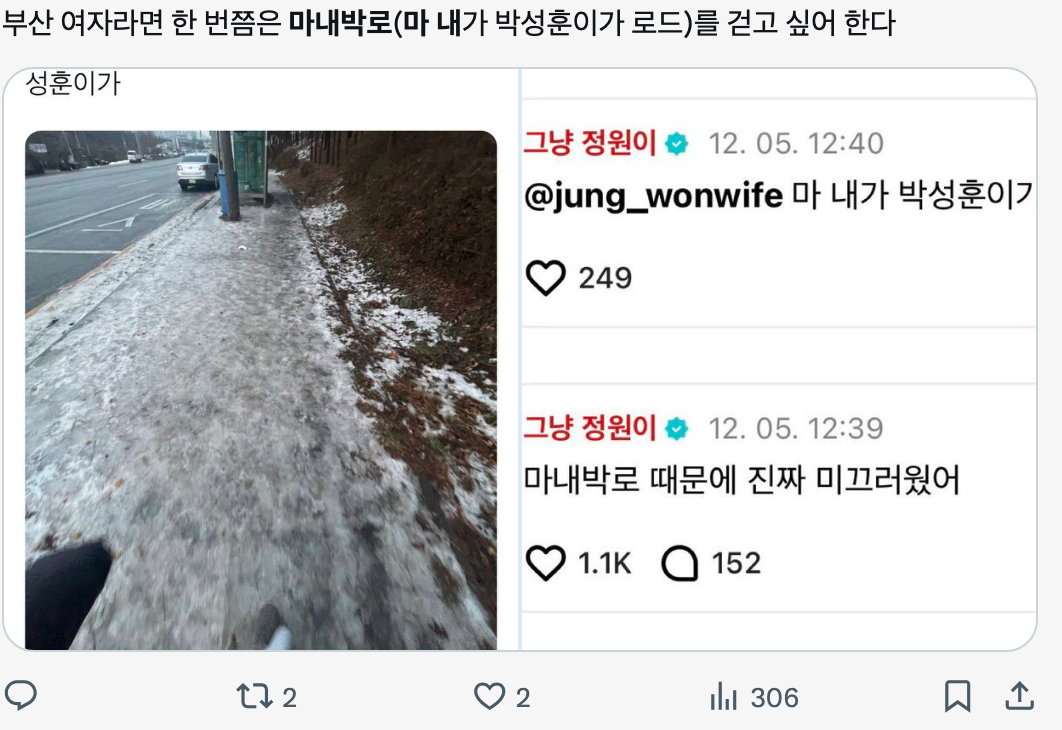Click the verified badge next to 그냥 정원이
1062x730 pixels.
click(x=676, y=142)
